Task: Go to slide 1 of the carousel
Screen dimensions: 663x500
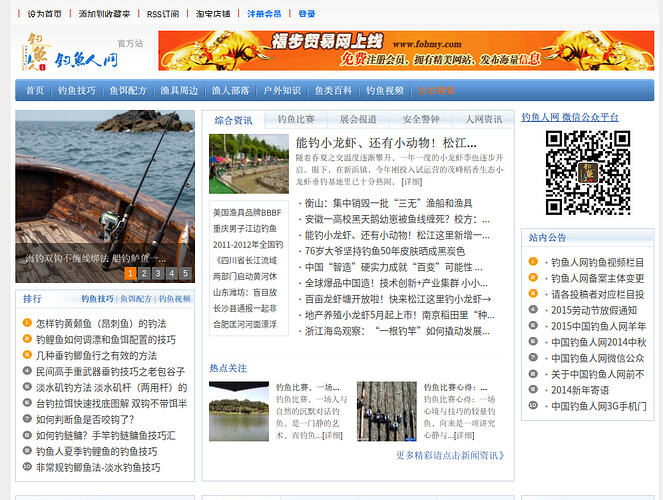Action: coord(130,273)
